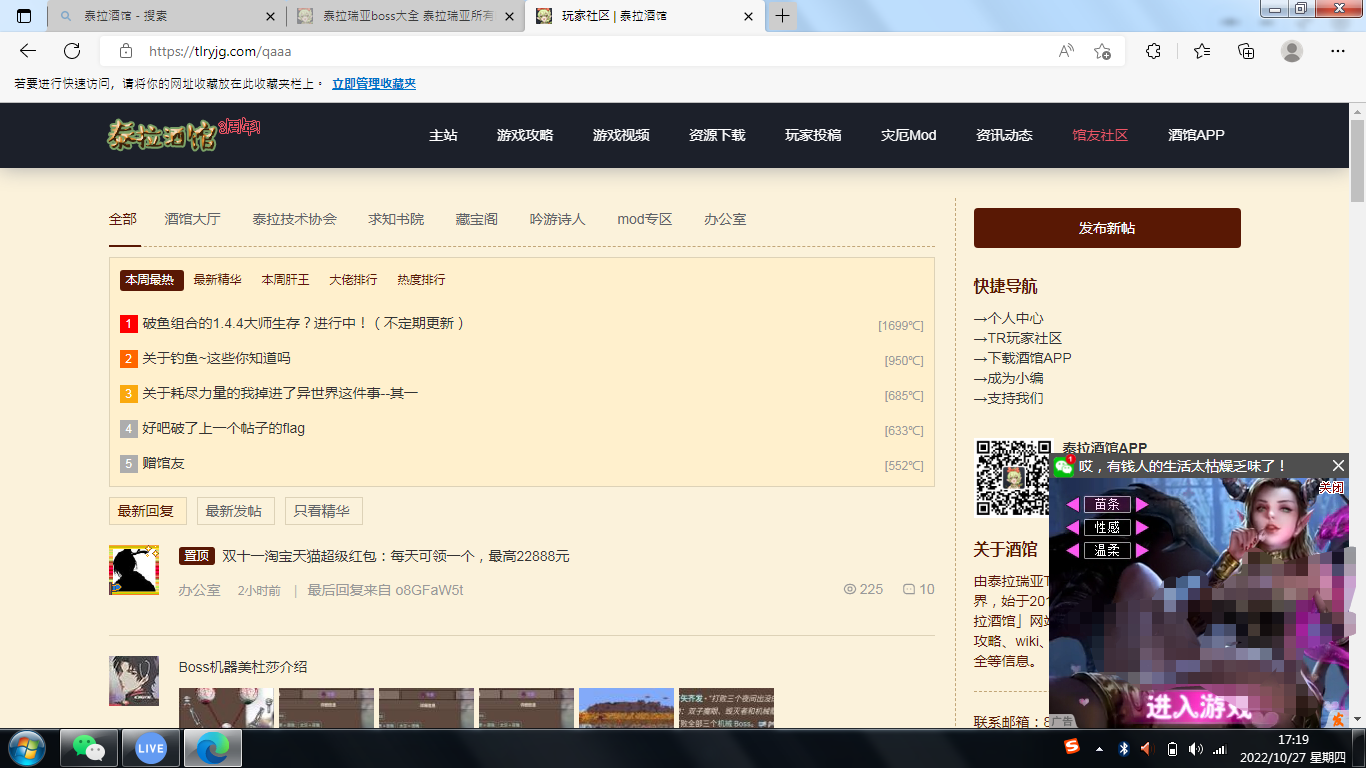Select the 最新回复 sort option
This screenshot has width=1366, height=768.
[147, 511]
